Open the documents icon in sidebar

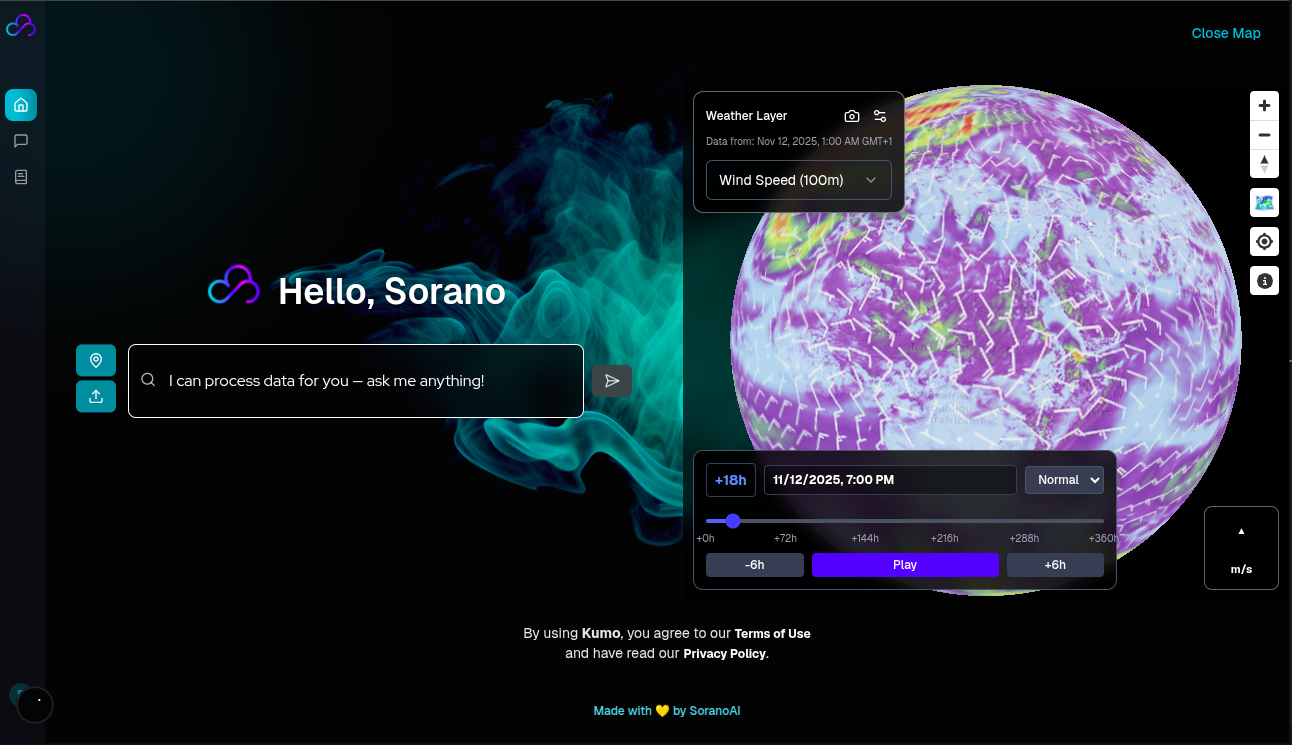[x=21, y=177]
